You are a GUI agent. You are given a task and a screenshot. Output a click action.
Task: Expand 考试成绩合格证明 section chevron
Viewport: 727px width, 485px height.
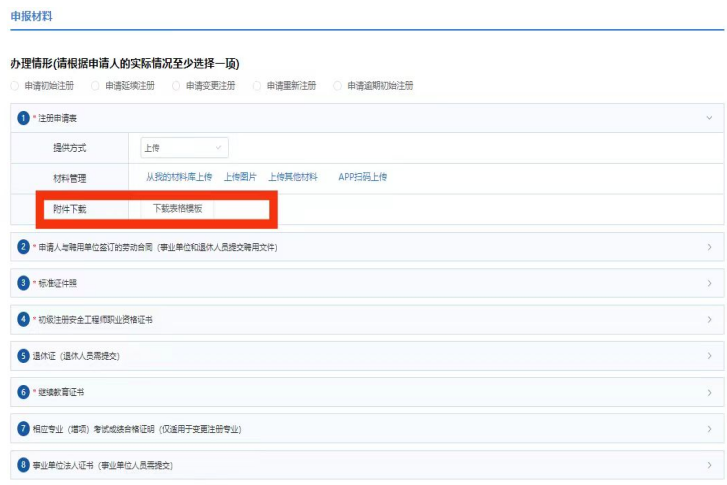coord(709,429)
